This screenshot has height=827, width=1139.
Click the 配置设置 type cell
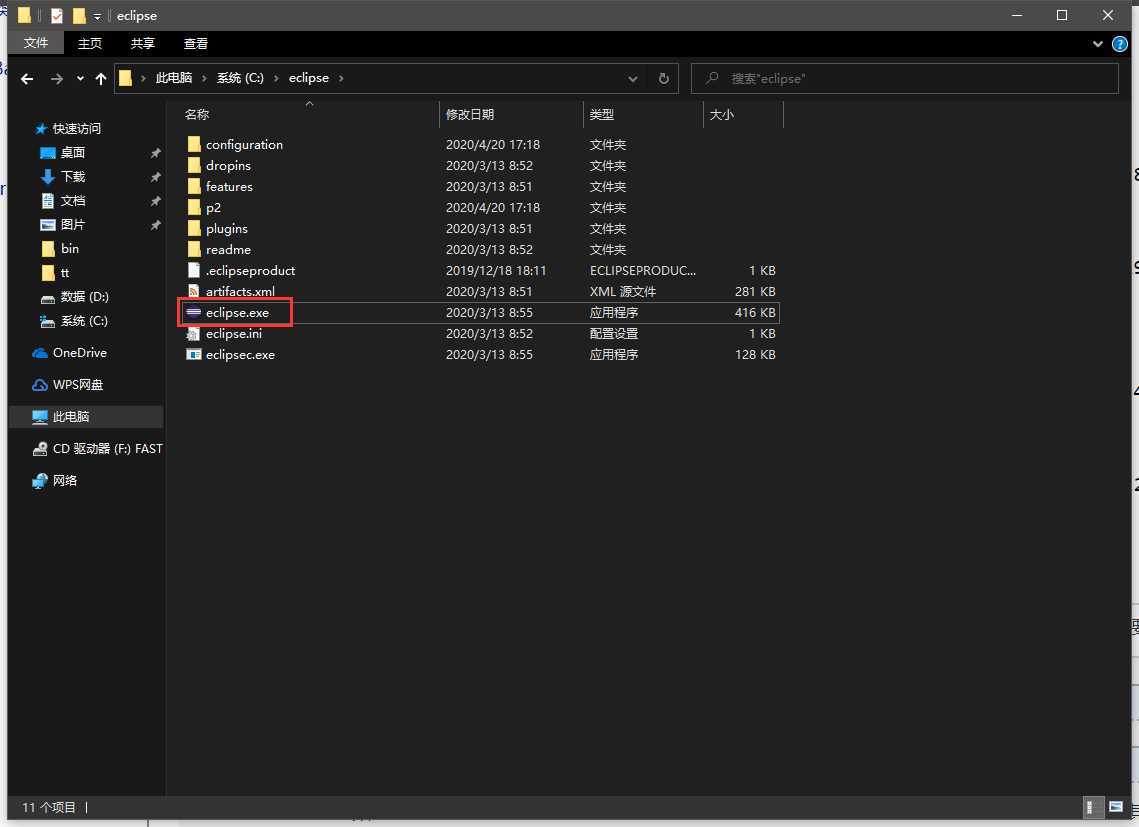(614, 334)
